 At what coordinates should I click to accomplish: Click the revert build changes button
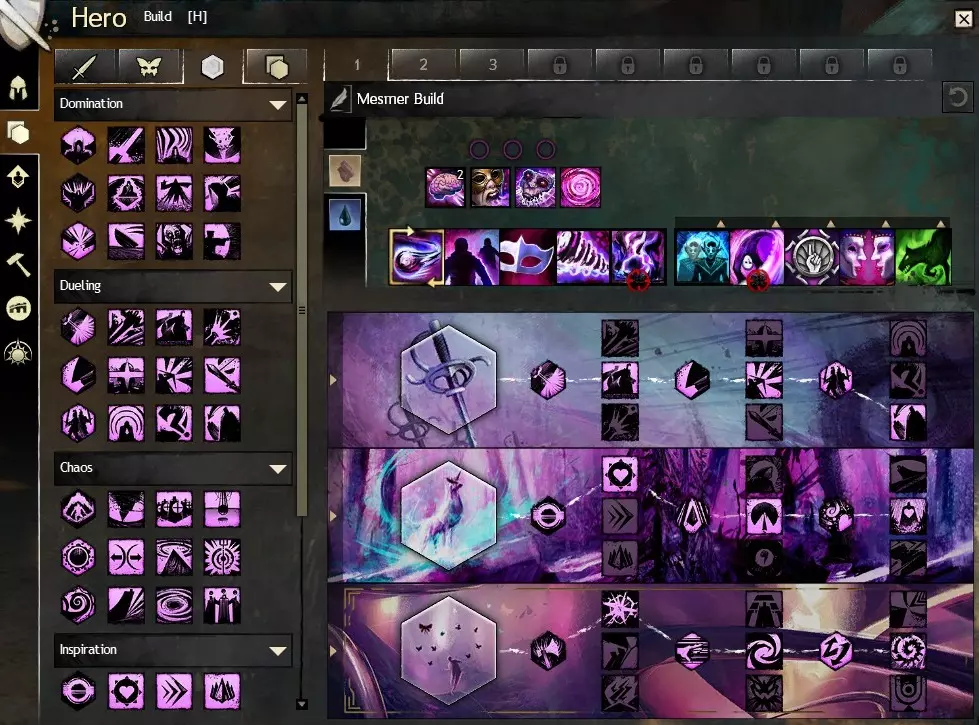(x=957, y=99)
